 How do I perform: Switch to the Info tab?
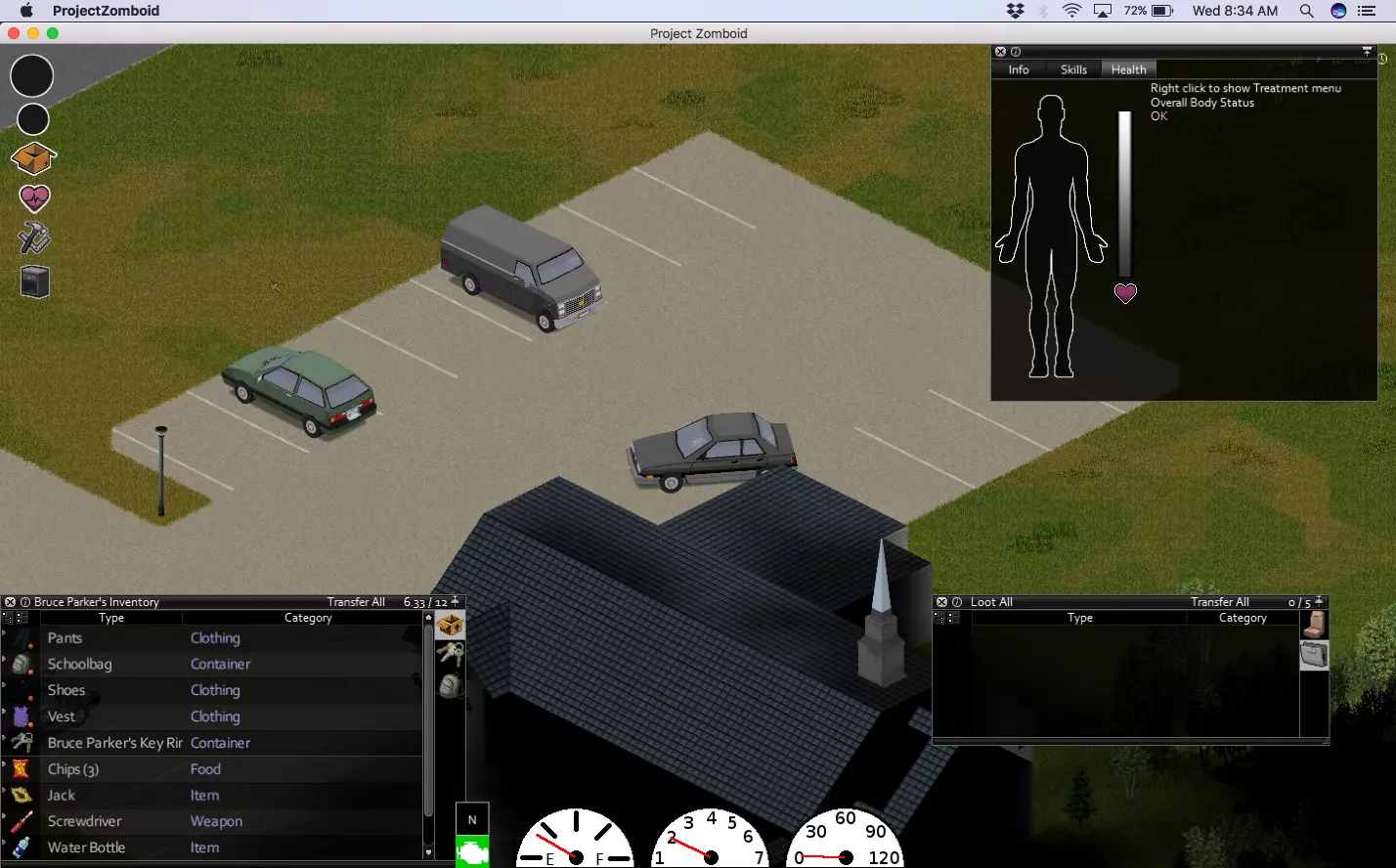tap(1019, 69)
